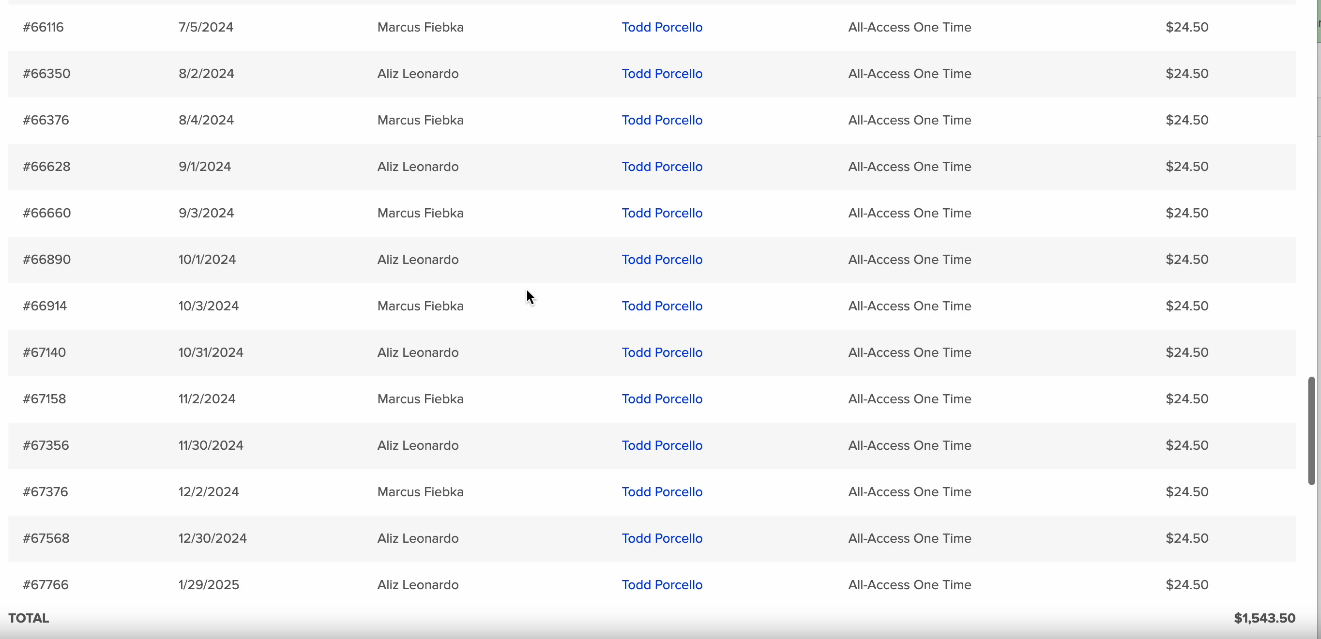Select the TOTAL label in footer
This screenshot has height=639, width=1321.
28,619
